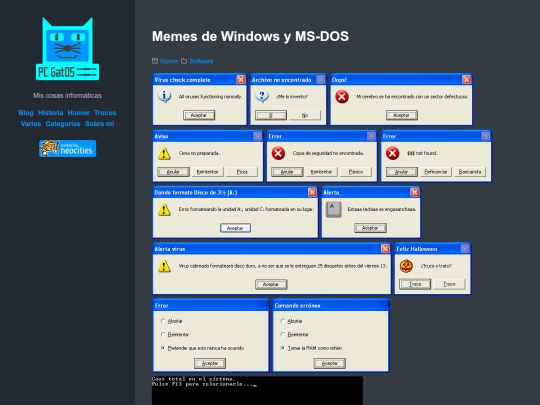Click the MS-DOS black console screenshot
The width and height of the screenshot is (540, 405).
(257, 391)
